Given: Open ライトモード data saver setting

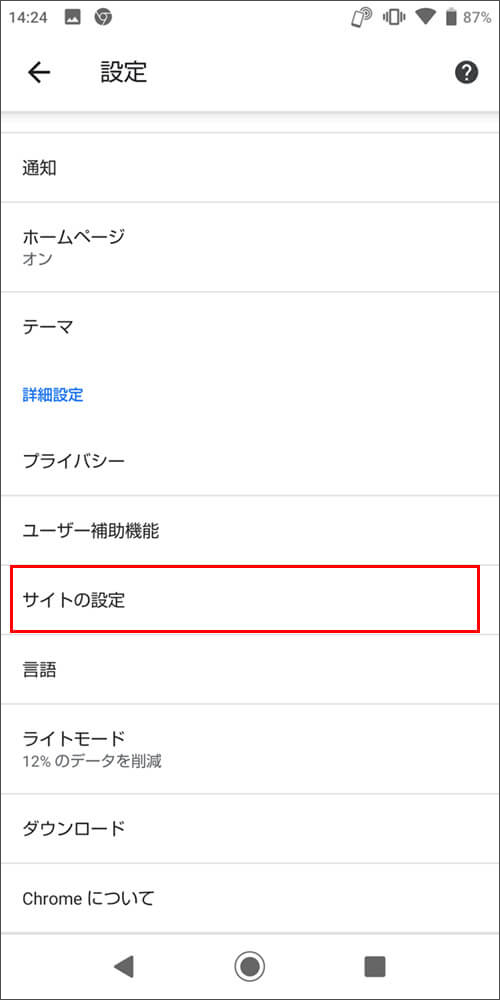Looking at the screenshot, I should [250, 749].
